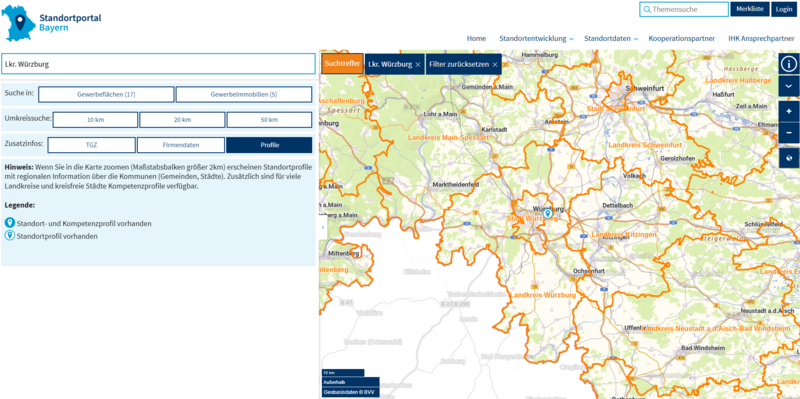Click Ochsenfurt on the map

click(x=589, y=270)
